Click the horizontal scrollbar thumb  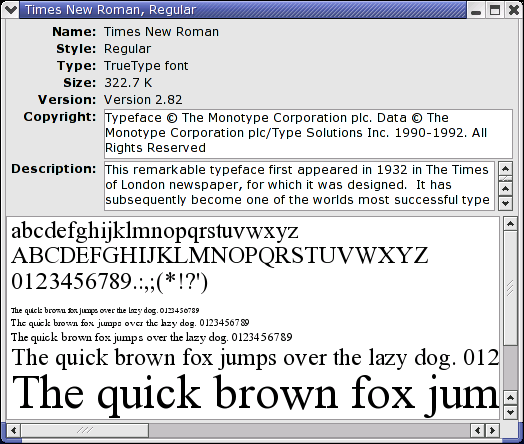(85, 430)
